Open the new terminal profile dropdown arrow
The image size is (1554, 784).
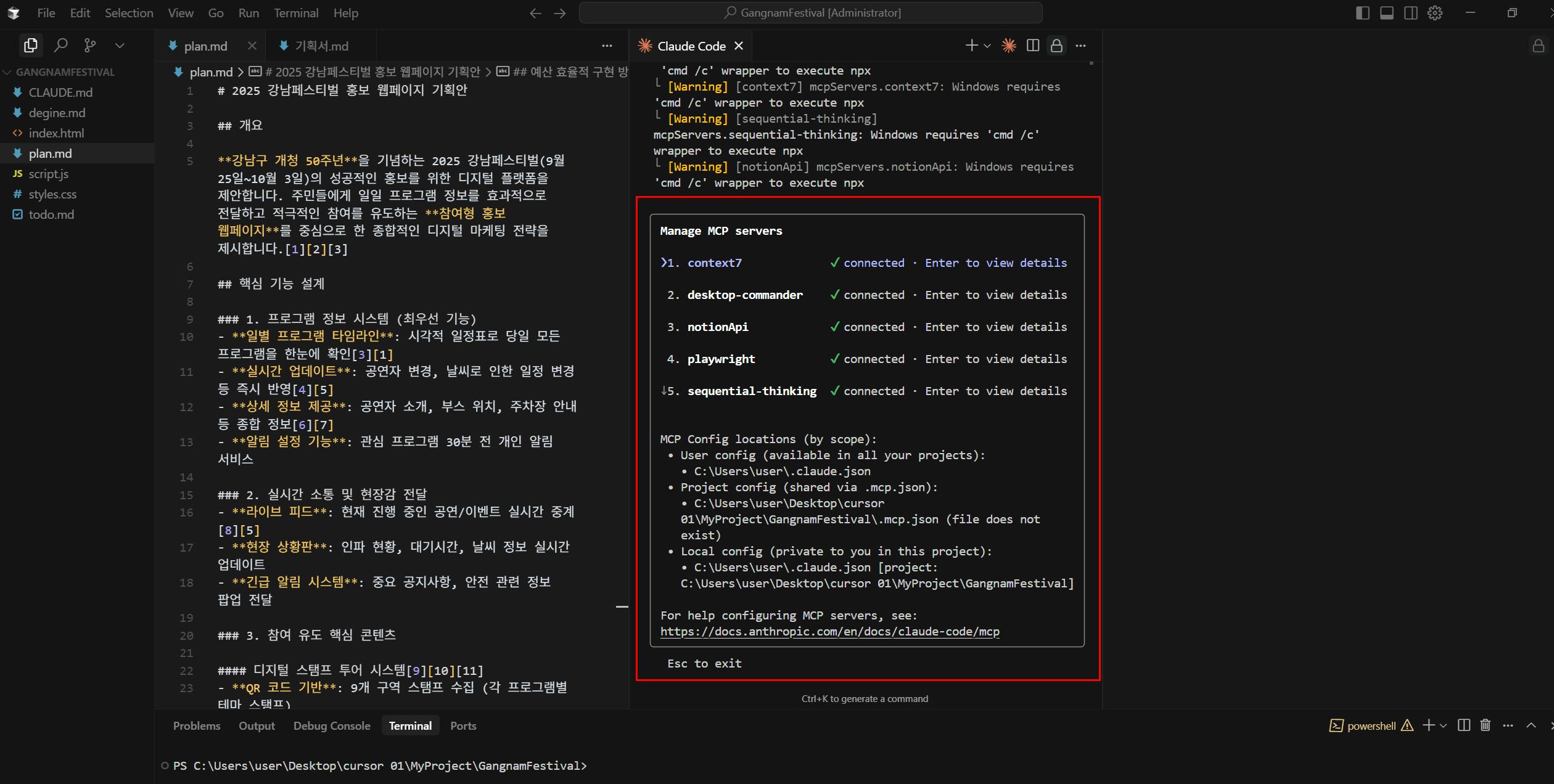pos(987,46)
